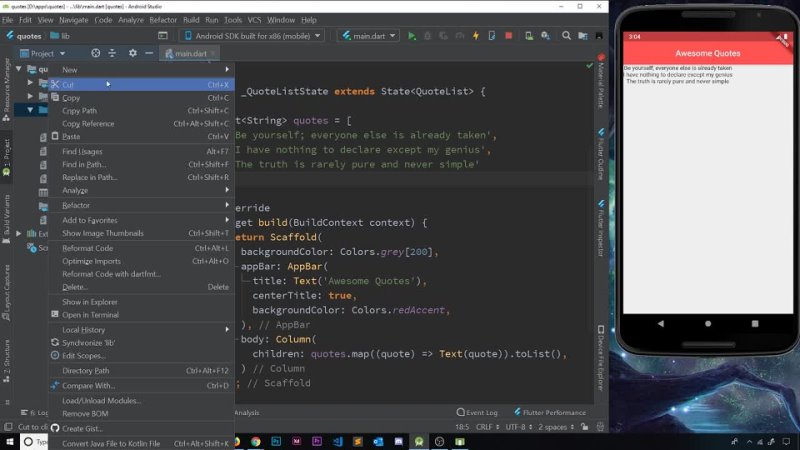Close the main.dart editor tab
800x450 pixels.
click(213, 53)
